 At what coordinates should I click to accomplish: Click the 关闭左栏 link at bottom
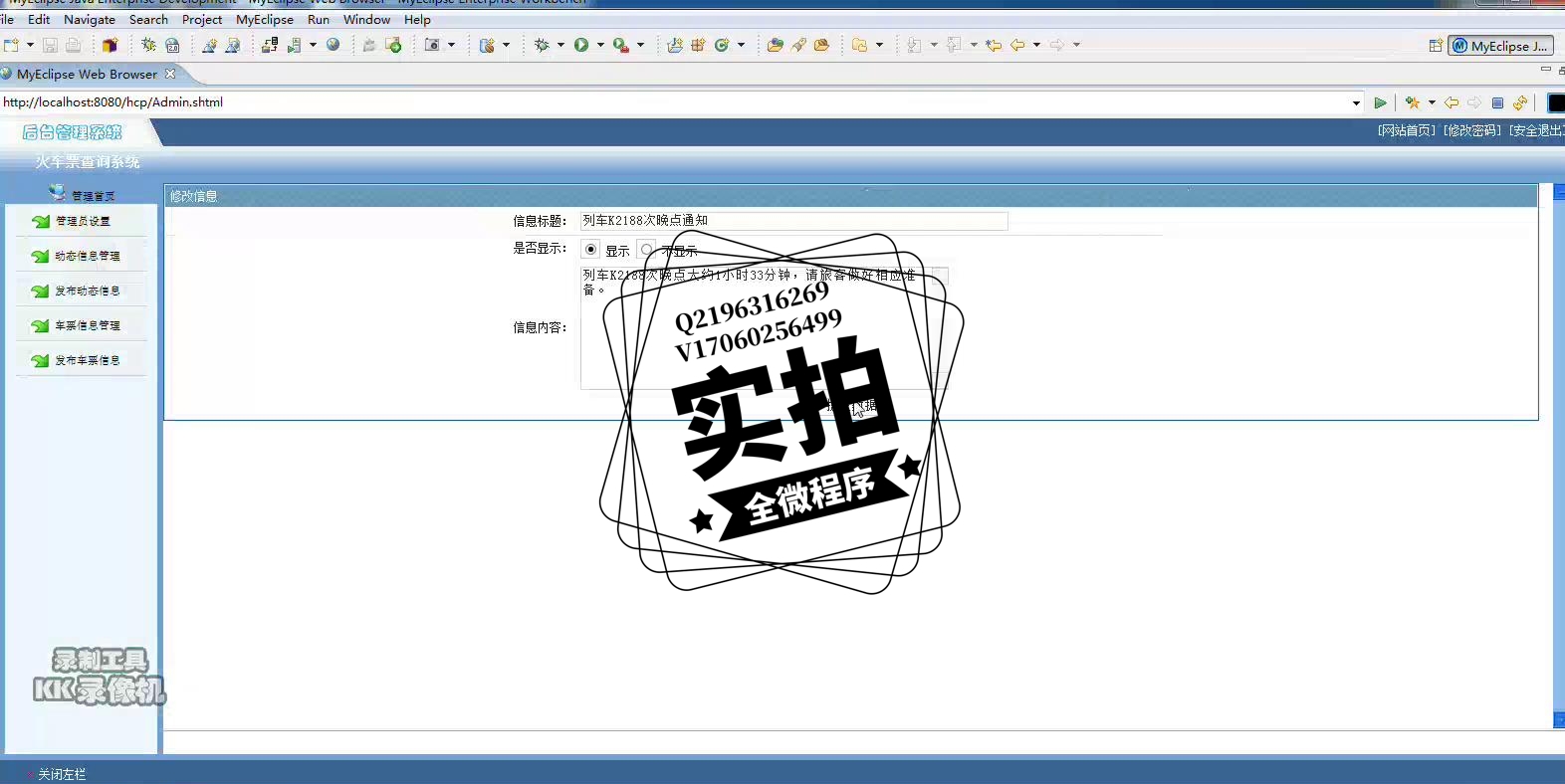pyautogui.click(x=62, y=774)
